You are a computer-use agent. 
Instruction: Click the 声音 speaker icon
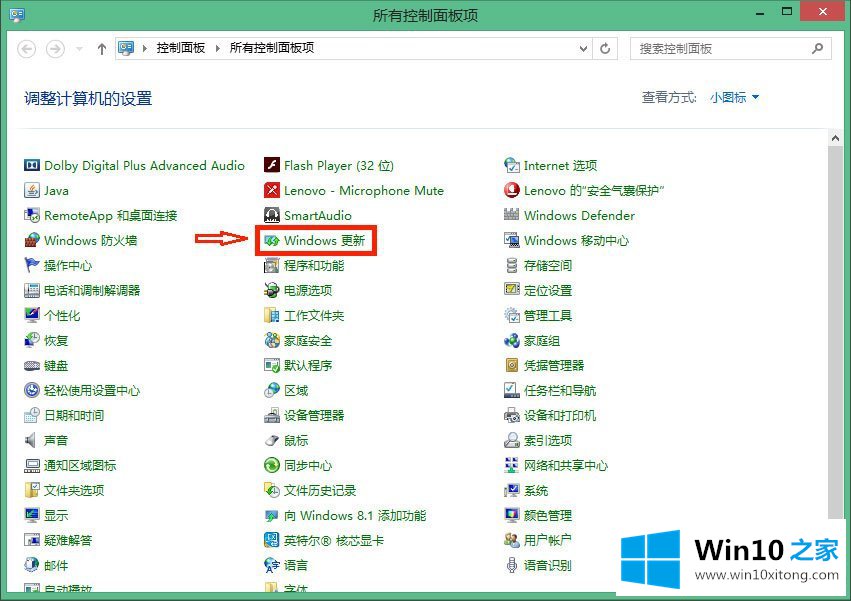tap(31, 440)
